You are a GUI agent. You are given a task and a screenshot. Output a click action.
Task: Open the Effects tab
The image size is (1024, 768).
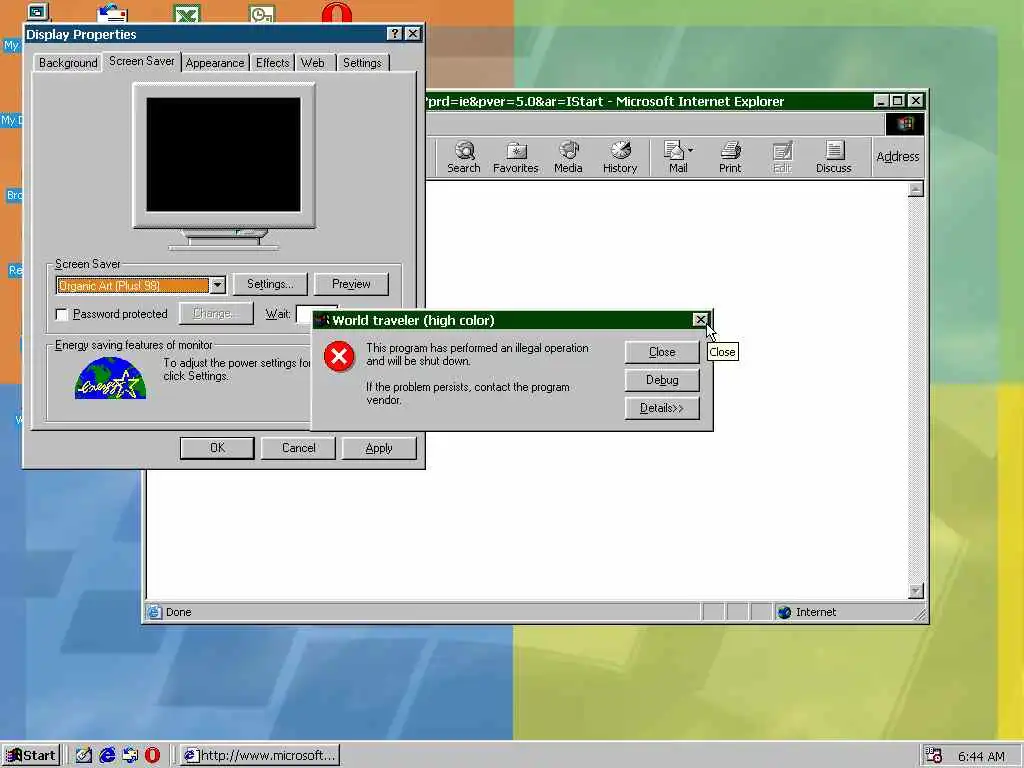click(x=272, y=63)
